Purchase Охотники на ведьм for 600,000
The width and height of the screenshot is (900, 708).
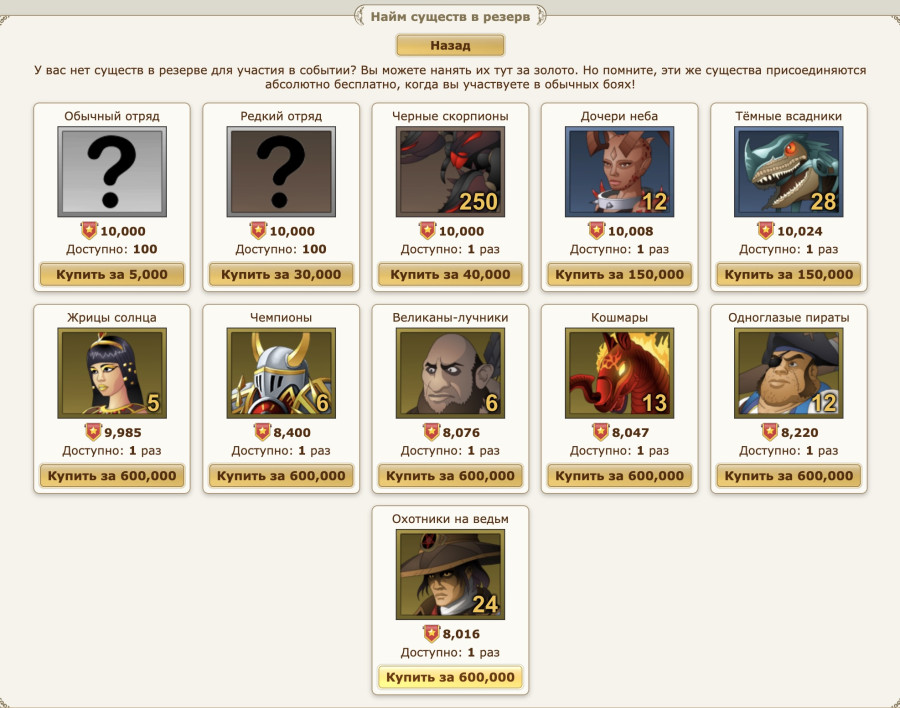450,678
